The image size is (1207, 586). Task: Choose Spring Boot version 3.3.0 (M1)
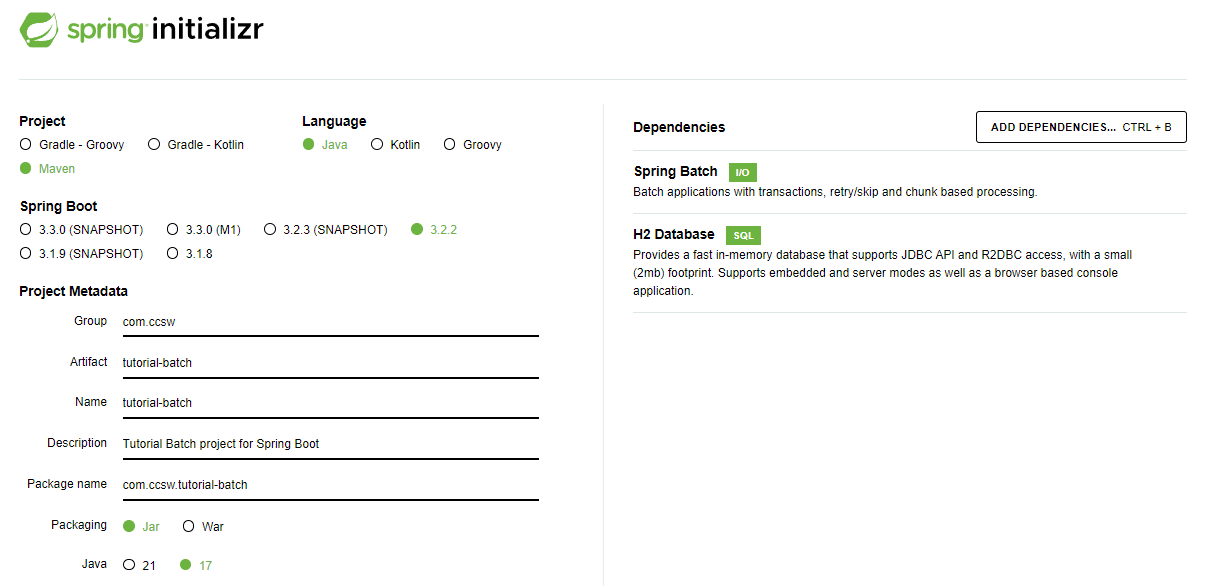173,230
